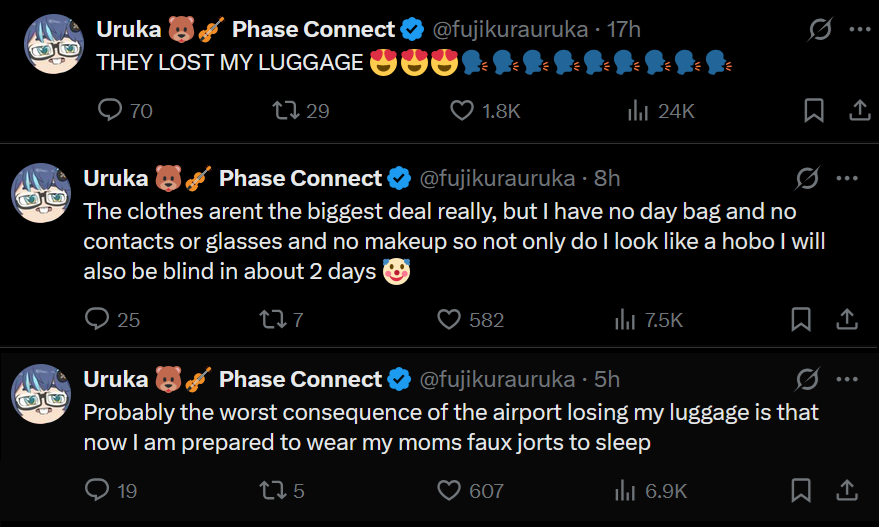
Task: Open the more menu on the 8h tweet
Action: tap(846, 179)
